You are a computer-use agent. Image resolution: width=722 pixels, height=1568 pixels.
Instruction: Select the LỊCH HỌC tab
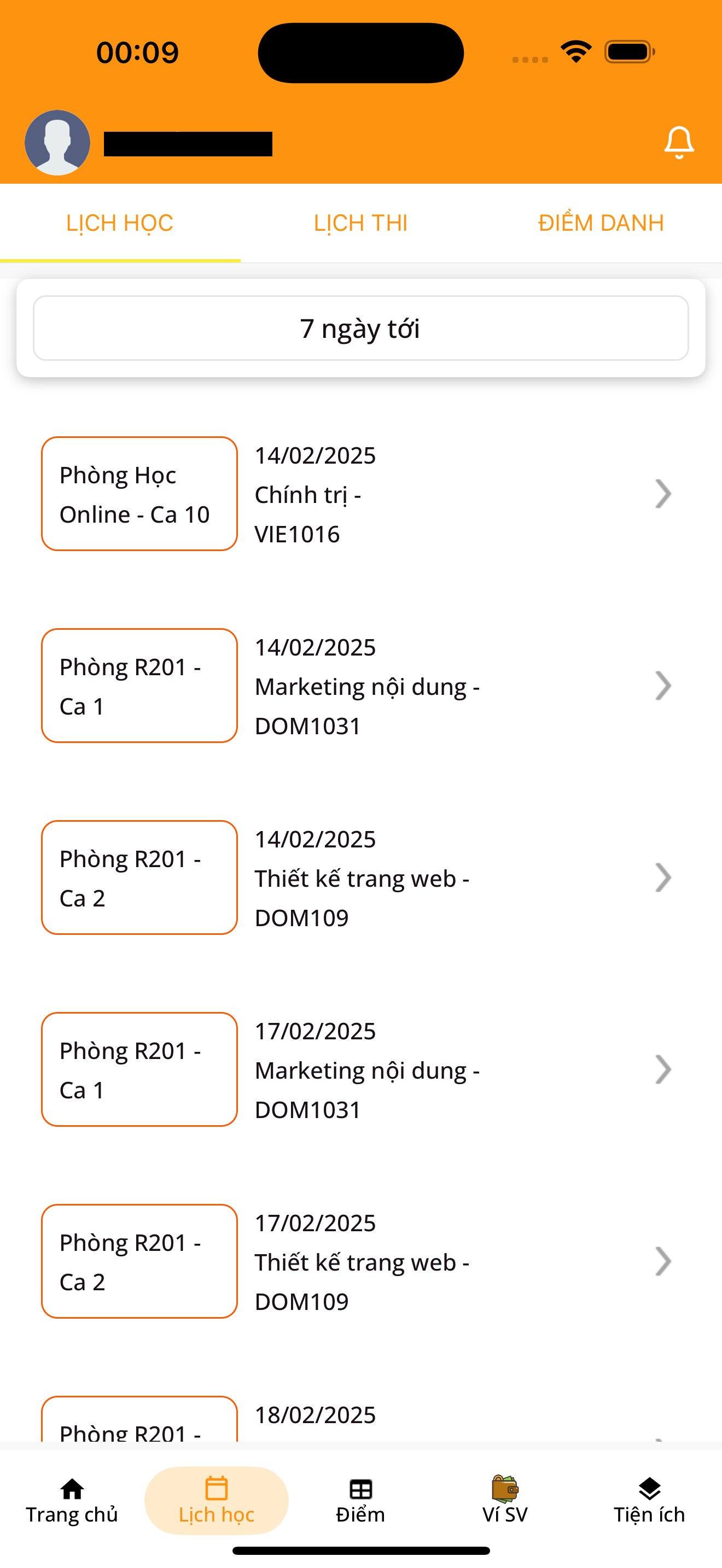tap(120, 223)
